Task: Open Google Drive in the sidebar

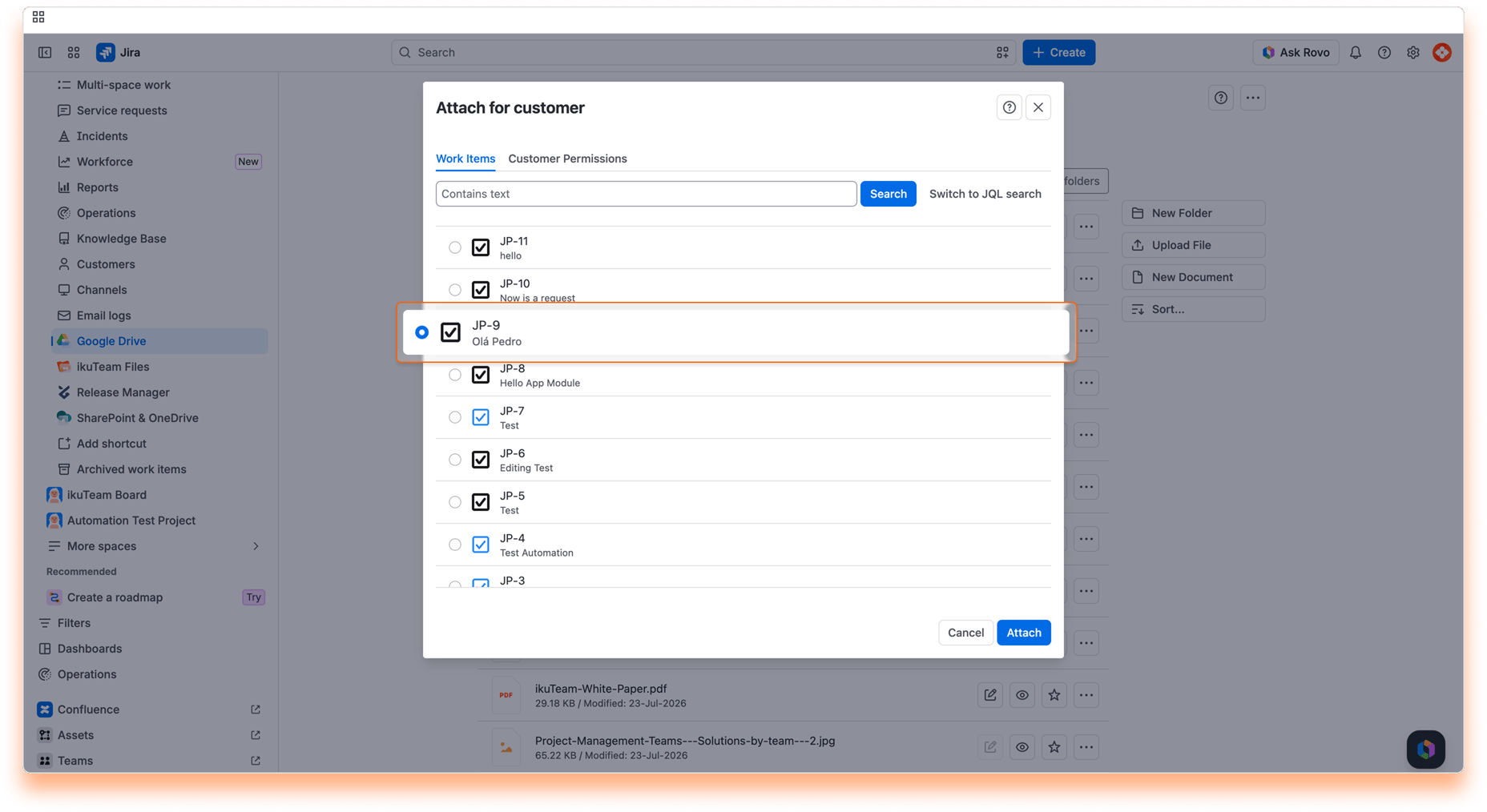Action: tap(159, 341)
